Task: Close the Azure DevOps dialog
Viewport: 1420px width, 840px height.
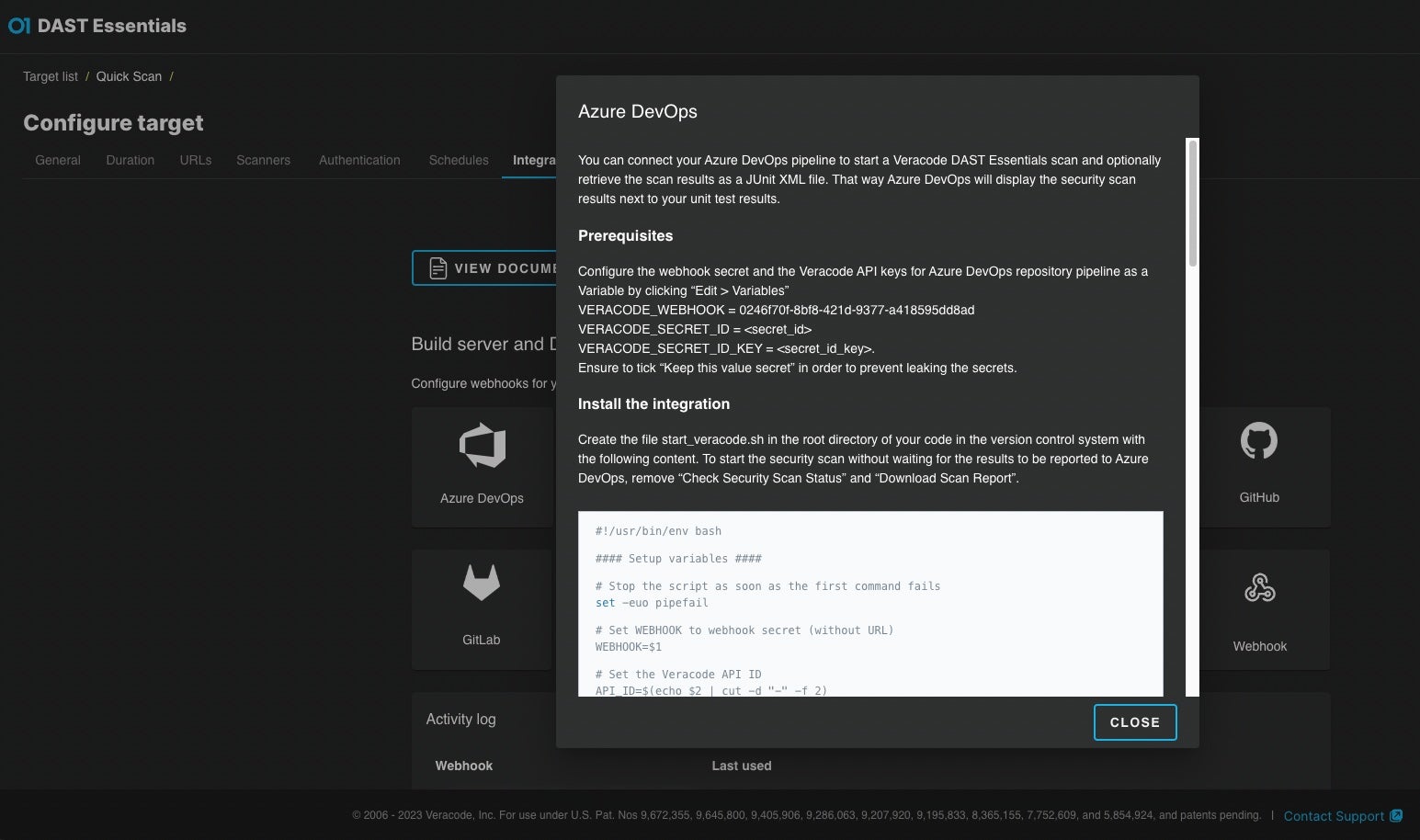Action: tap(1135, 722)
